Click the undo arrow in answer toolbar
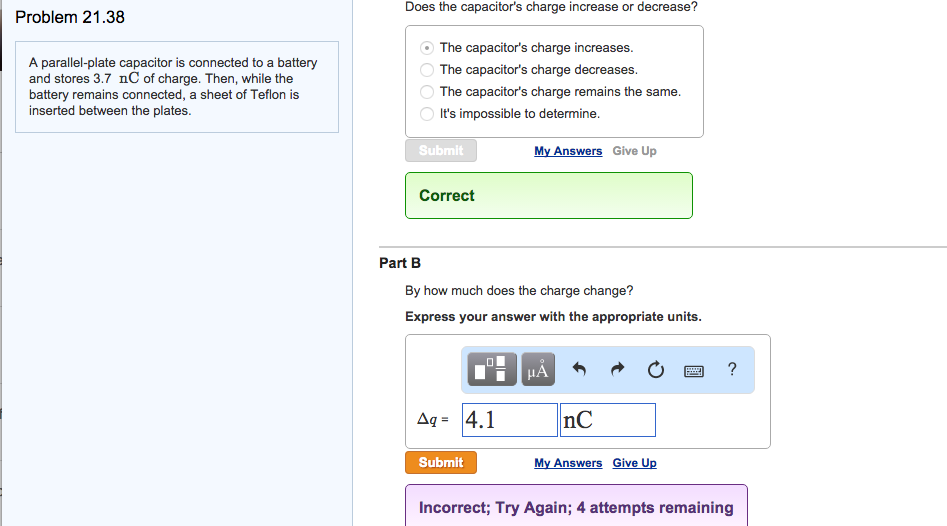Screen dimensions: 947x526 click(579, 370)
